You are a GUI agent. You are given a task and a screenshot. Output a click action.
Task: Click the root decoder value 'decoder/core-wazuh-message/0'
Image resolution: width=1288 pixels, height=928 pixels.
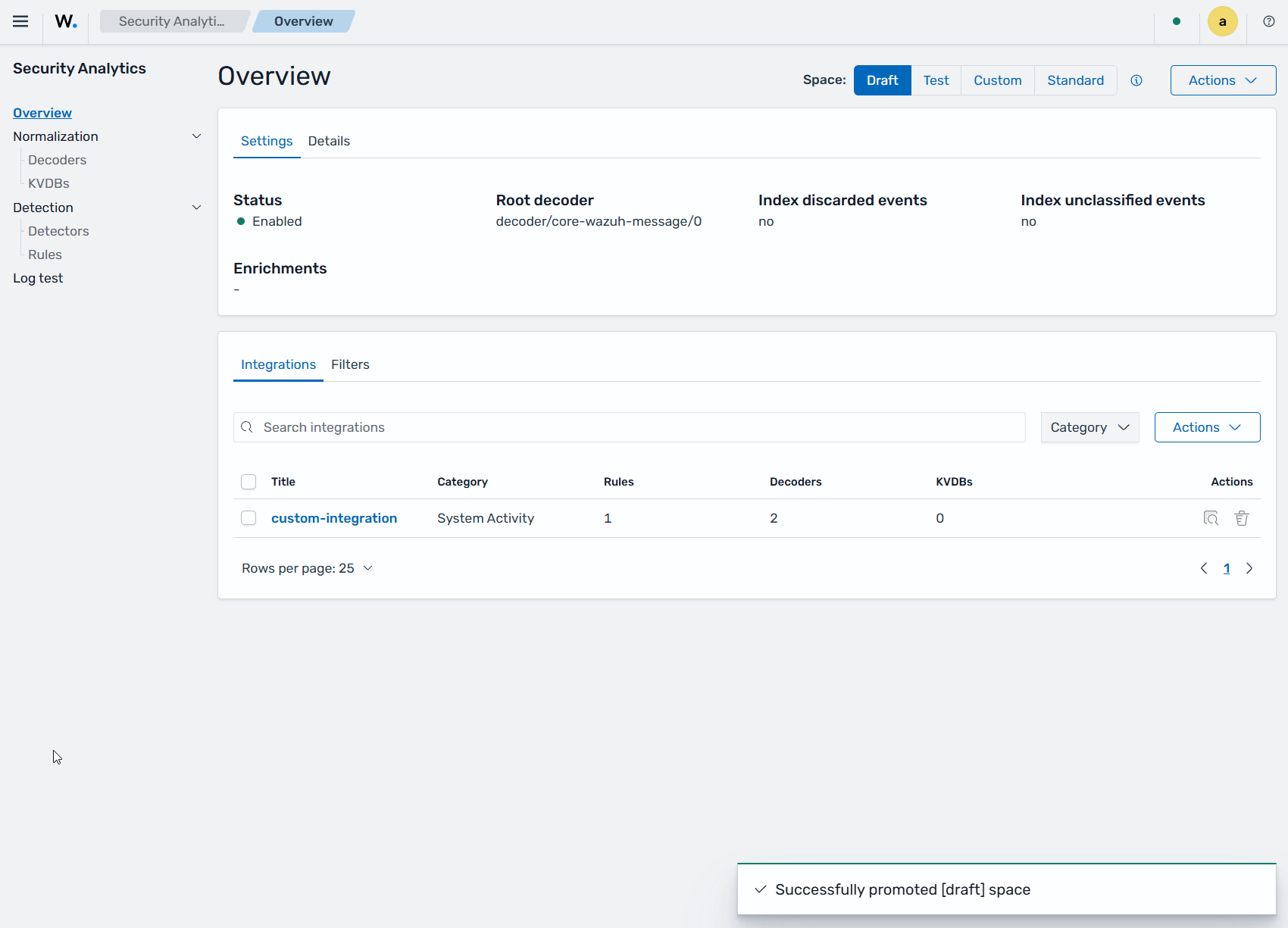coord(599,221)
